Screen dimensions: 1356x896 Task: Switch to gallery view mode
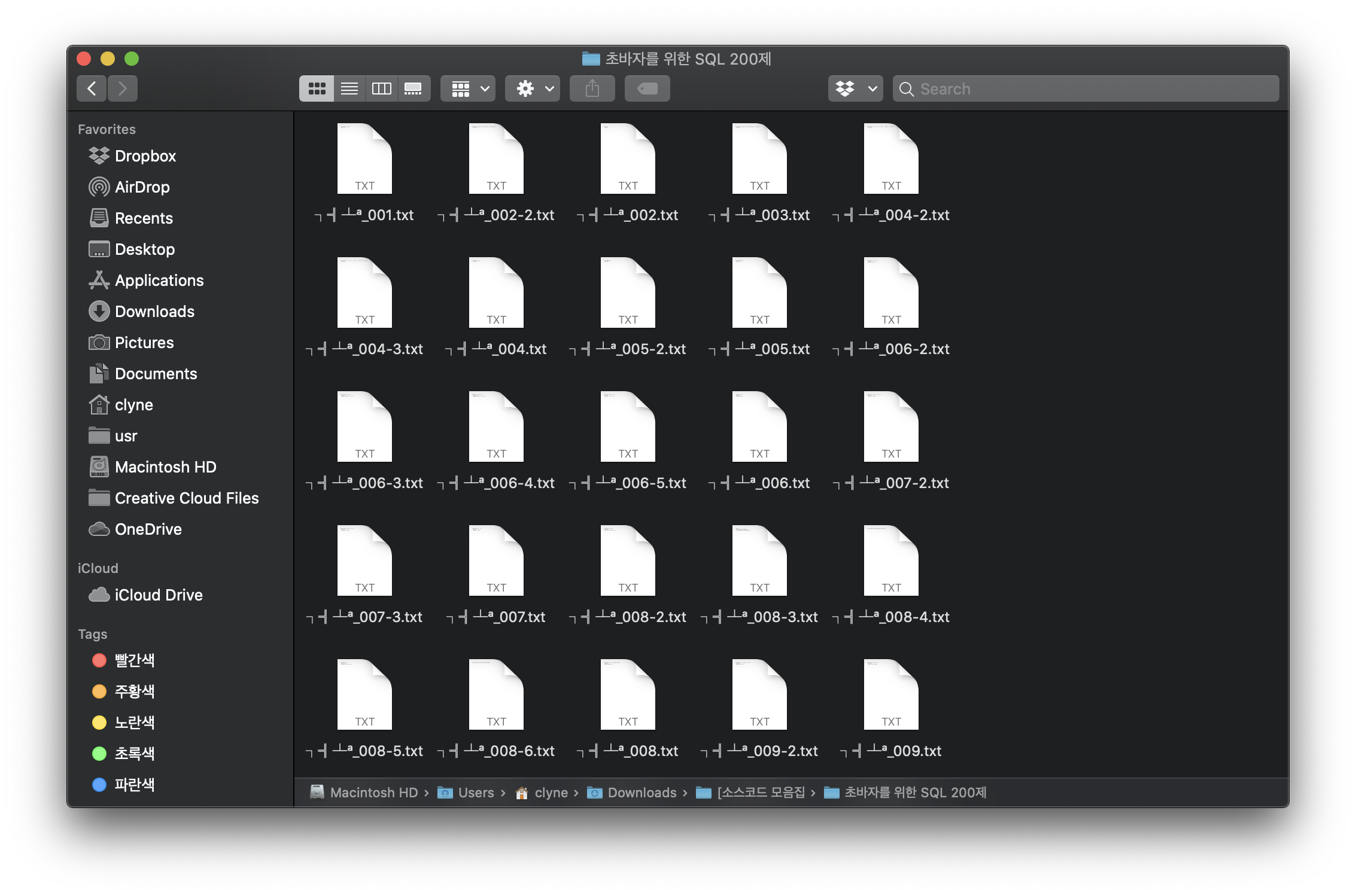[414, 89]
